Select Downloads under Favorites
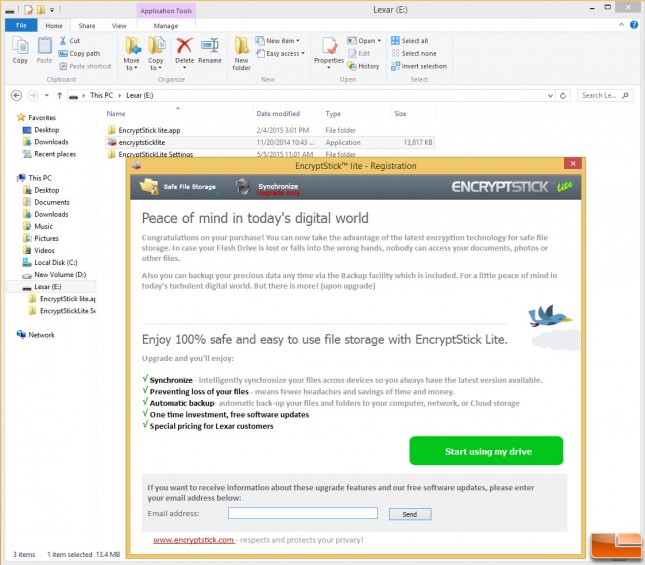Image resolution: width=645 pixels, height=565 pixels. [46, 142]
